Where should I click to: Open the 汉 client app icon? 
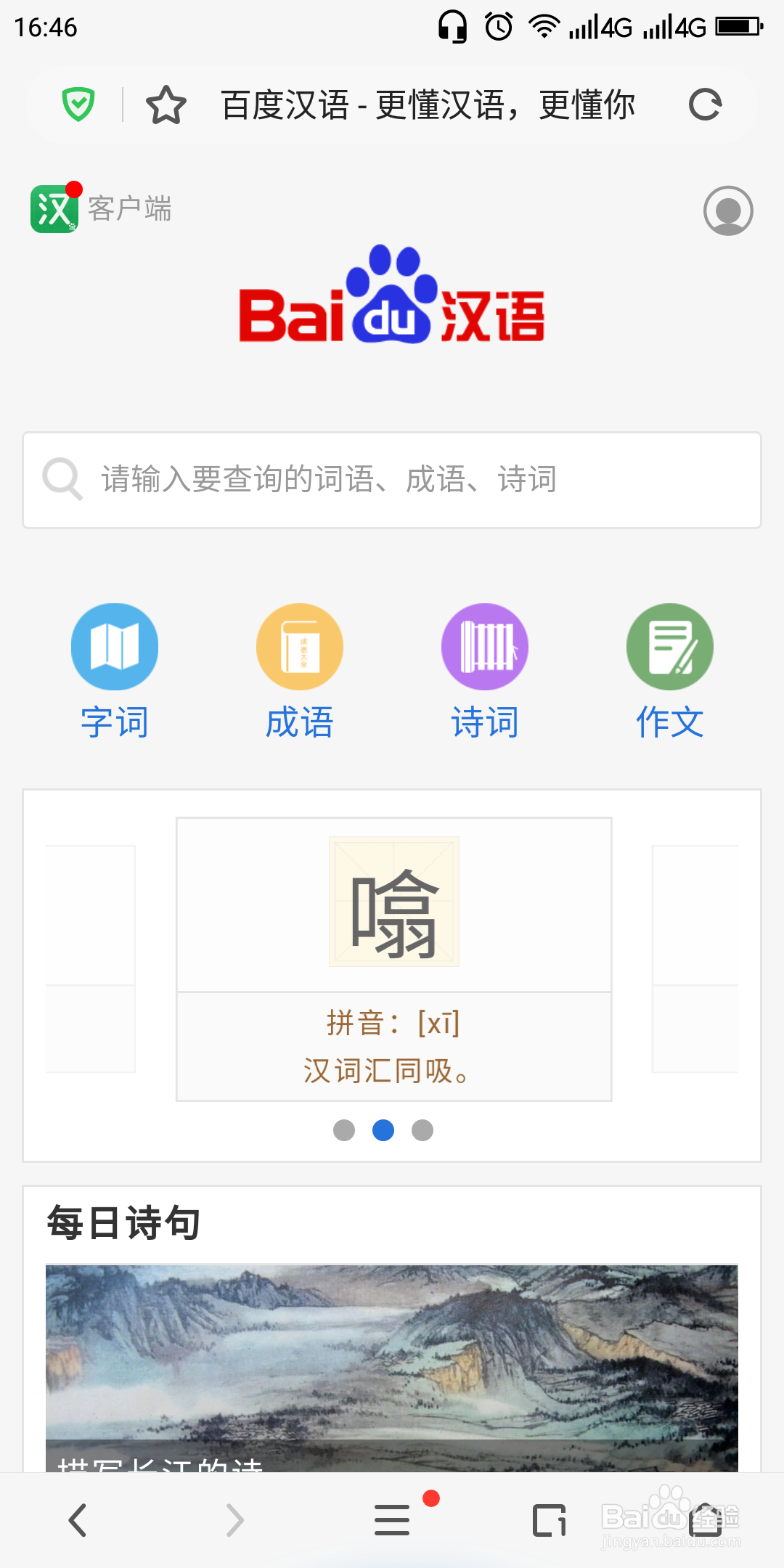(x=55, y=208)
